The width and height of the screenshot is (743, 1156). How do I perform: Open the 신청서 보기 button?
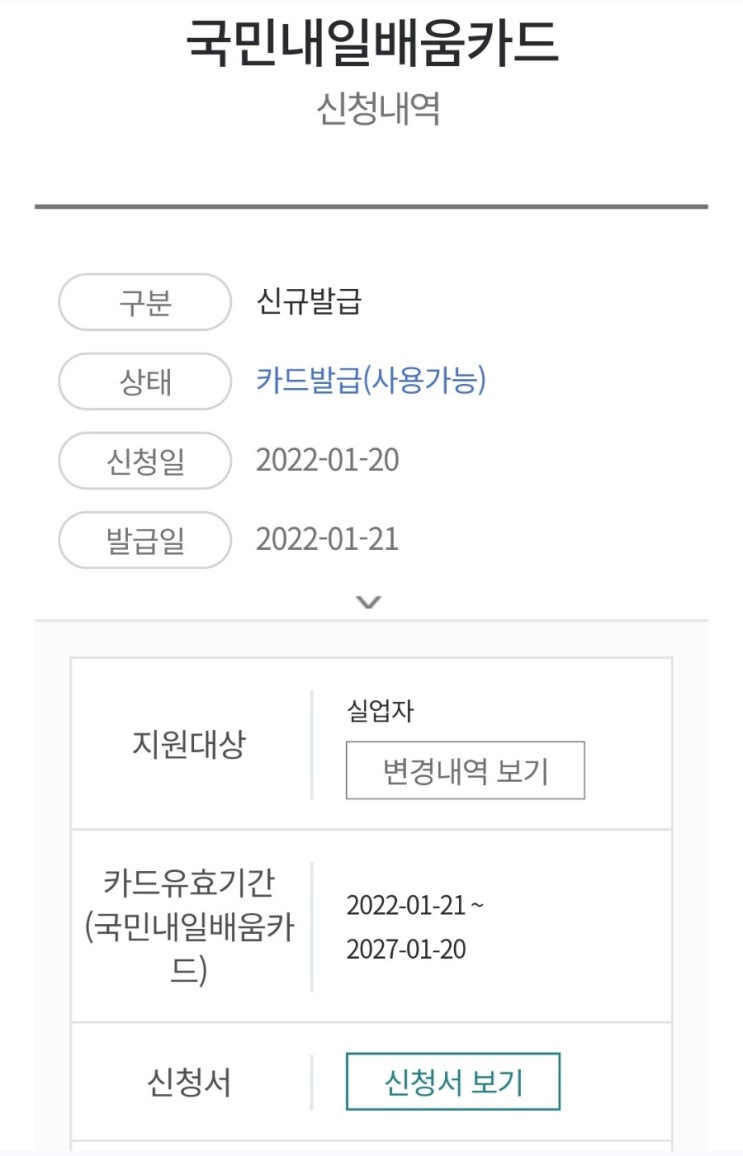click(453, 1082)
